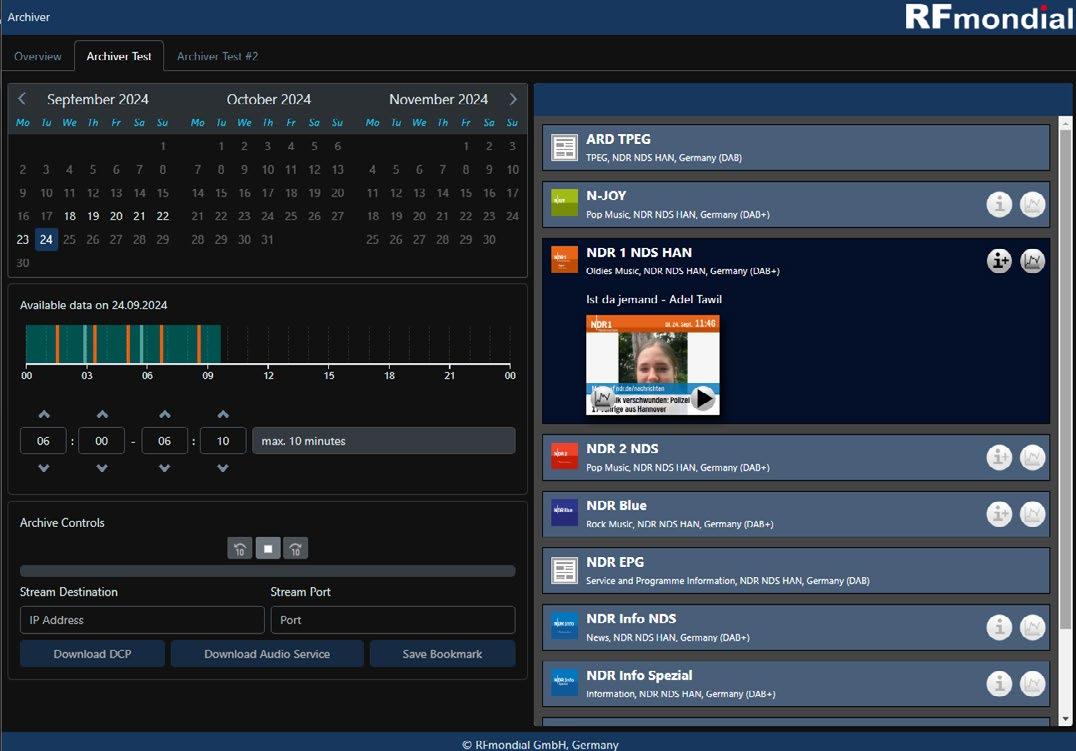Screen dimensions: 1076x751
Task: Open info icon for NDR 1 NDS HAN
Action: (999, 261)
